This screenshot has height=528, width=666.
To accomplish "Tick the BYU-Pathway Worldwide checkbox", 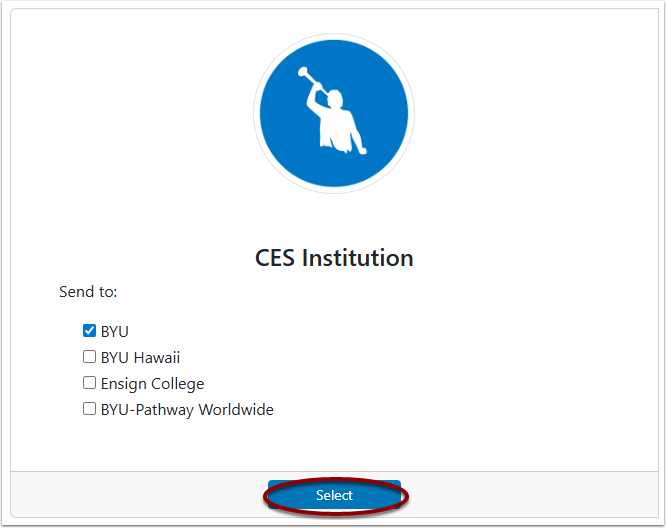I will pos(89,409).
